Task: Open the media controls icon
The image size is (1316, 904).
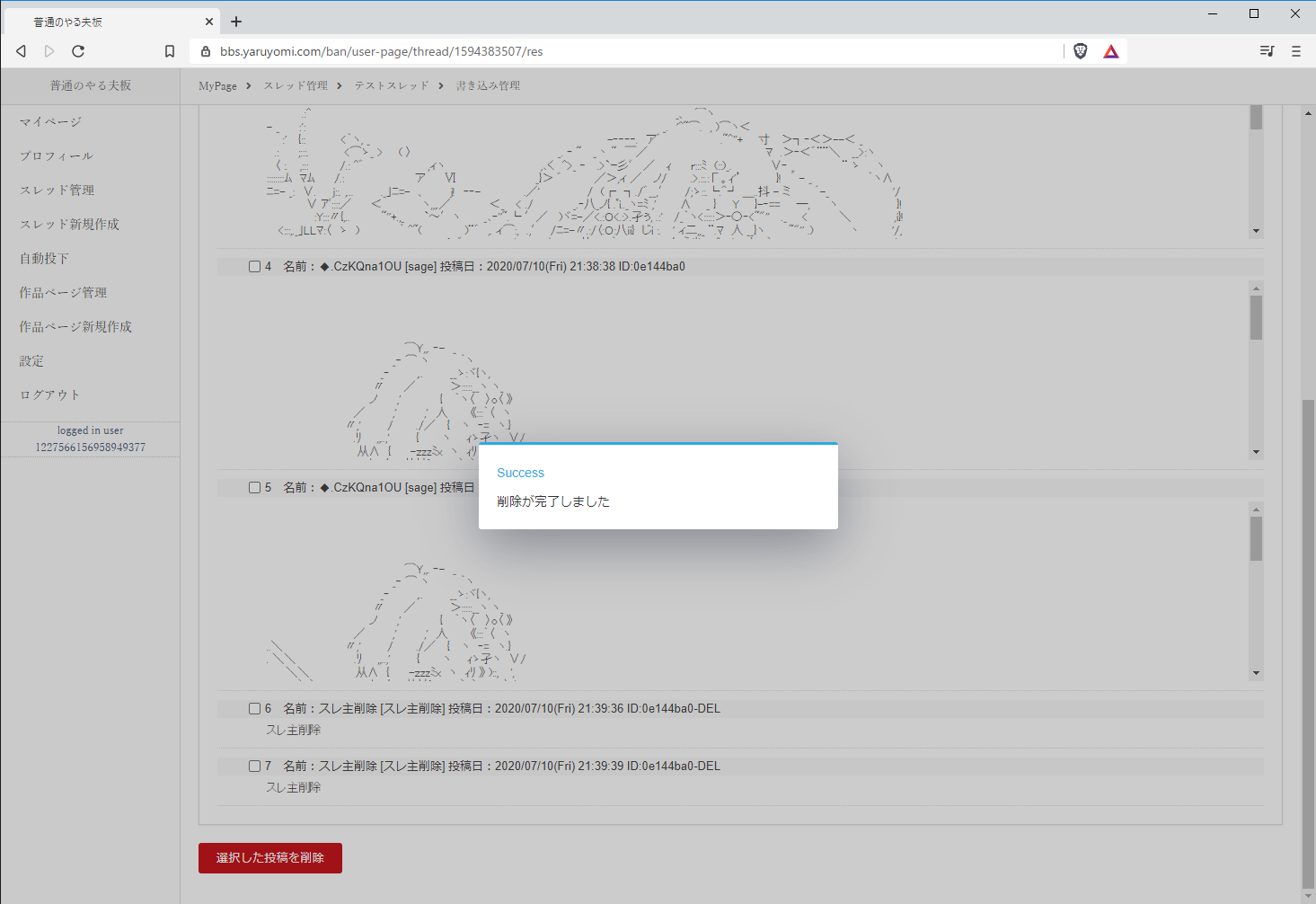Action: (1267, 51)
